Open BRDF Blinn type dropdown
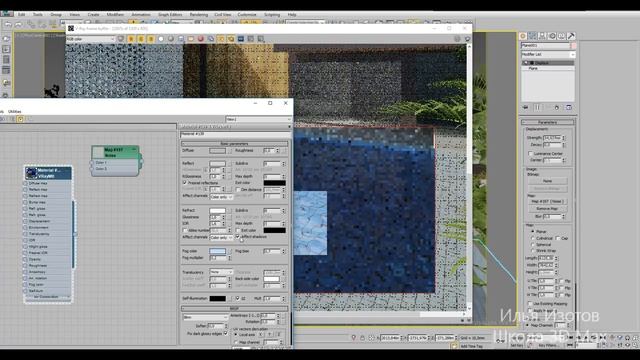This screenshot has width=640, height=360. (x=205, y=317)
